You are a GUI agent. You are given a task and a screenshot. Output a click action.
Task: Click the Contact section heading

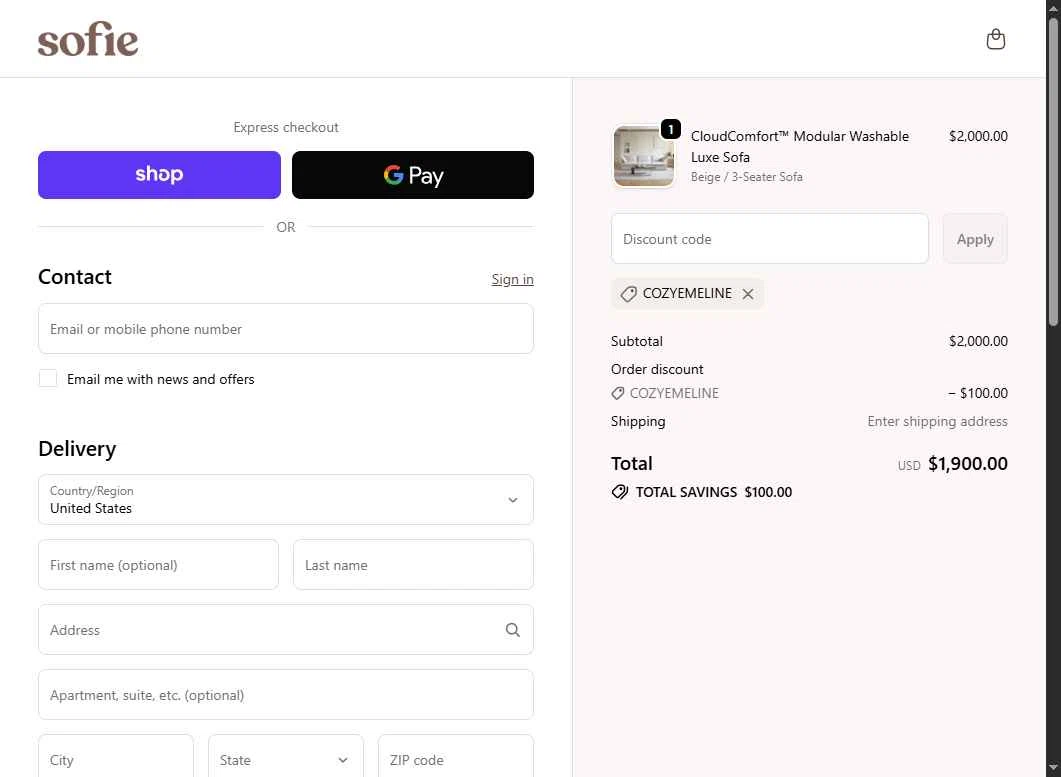point(74,277)
